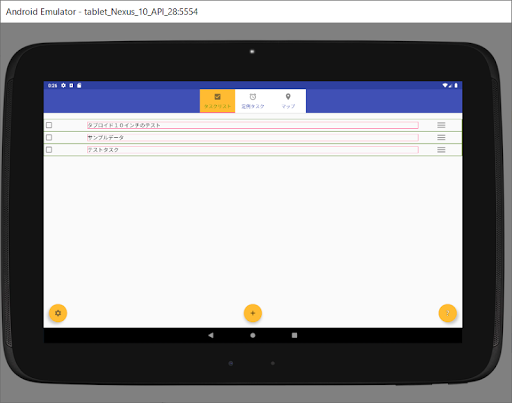
Task: Click the drag handle on テストタスク row
Action: [x=441, y=150]
